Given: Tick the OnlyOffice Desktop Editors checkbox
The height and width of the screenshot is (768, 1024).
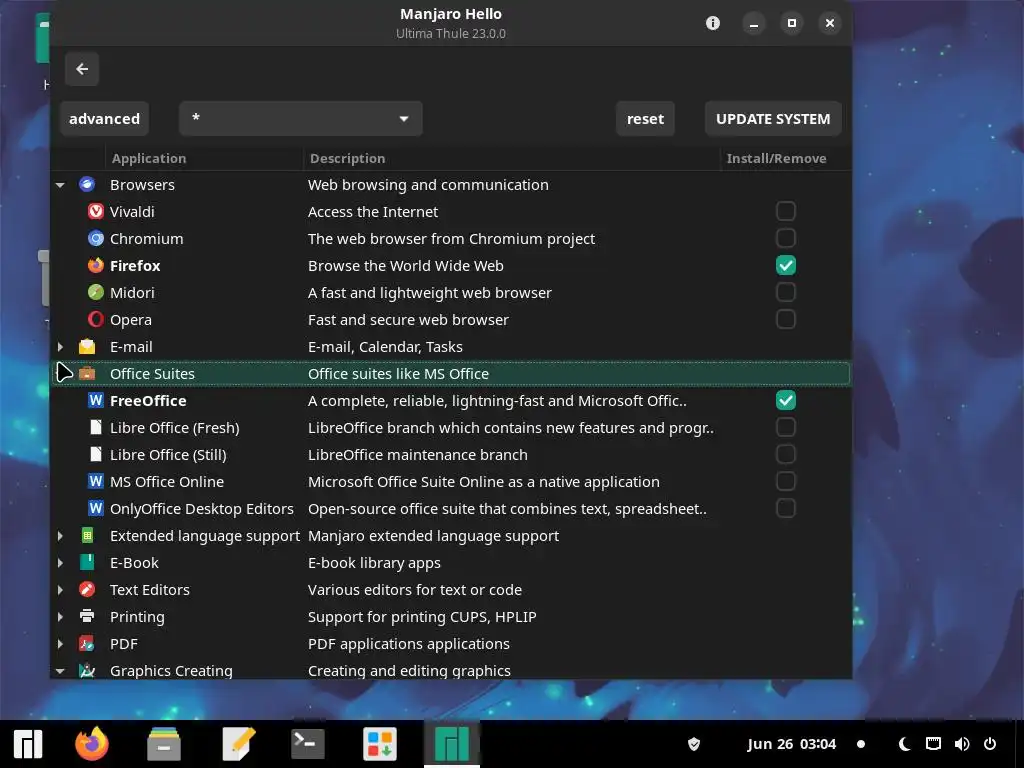Looking at the screenshot, I should (x=786, y=508).
